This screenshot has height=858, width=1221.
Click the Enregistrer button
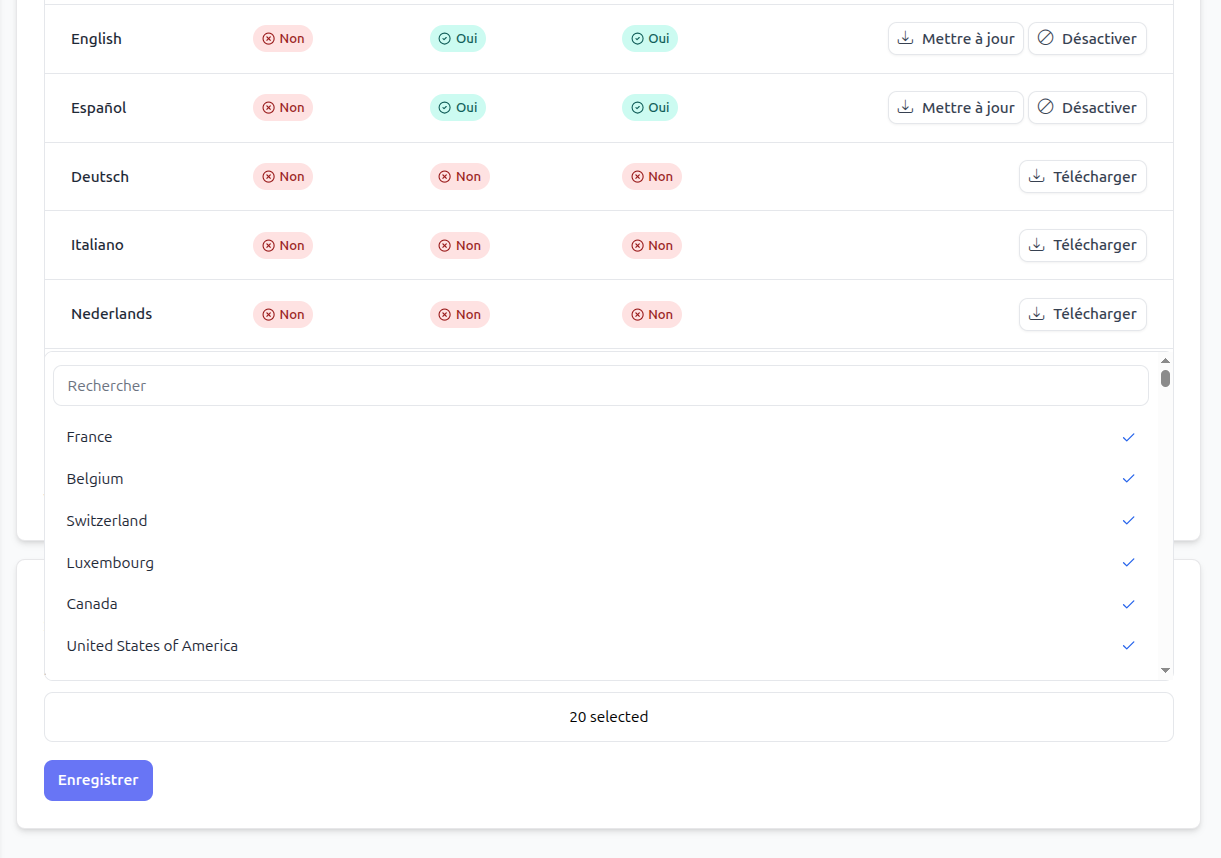pos(98,781)
